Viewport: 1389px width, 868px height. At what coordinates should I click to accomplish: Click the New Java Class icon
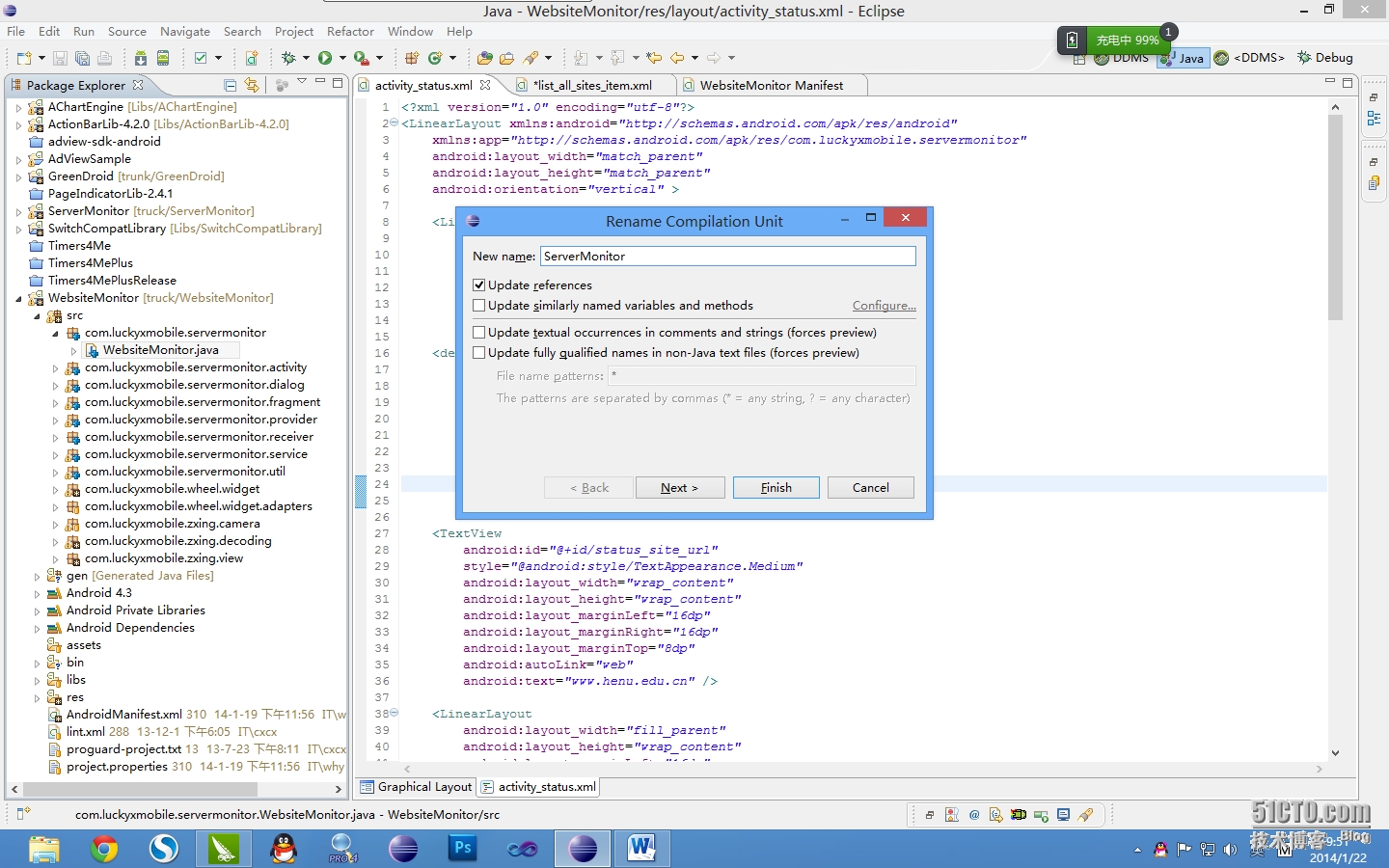(x=435, y=58)
